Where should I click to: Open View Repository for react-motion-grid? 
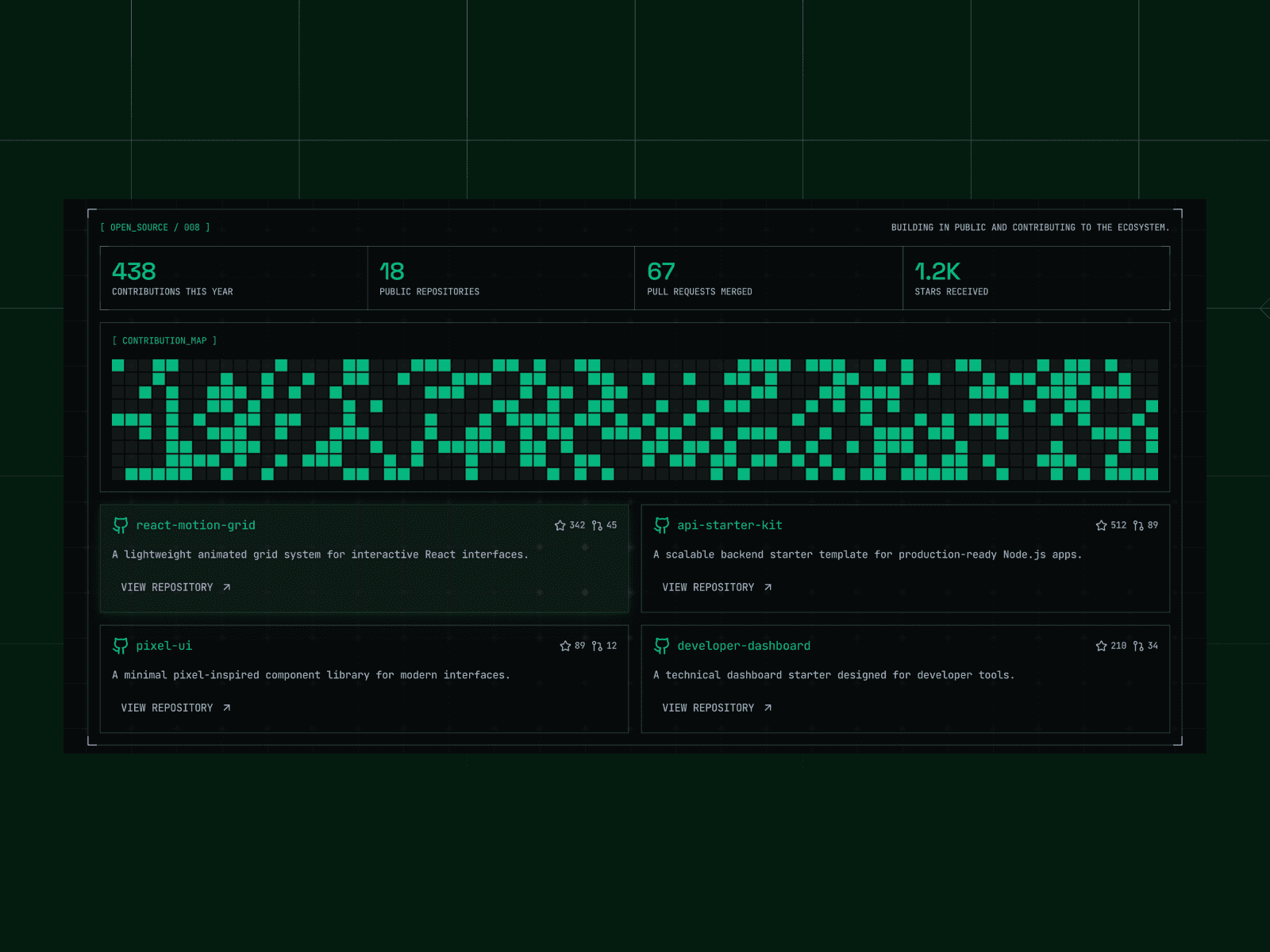[176, 587]
